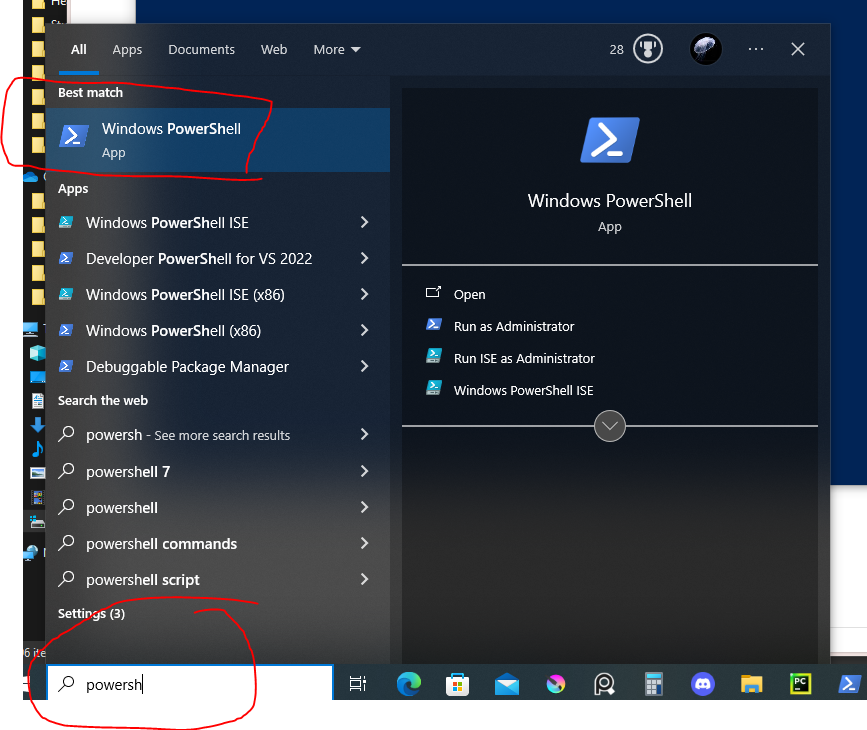867x730 pixels.
Task: Expand Windows PowerShell ISE (x86) arrow
Action: click(364, 294)
